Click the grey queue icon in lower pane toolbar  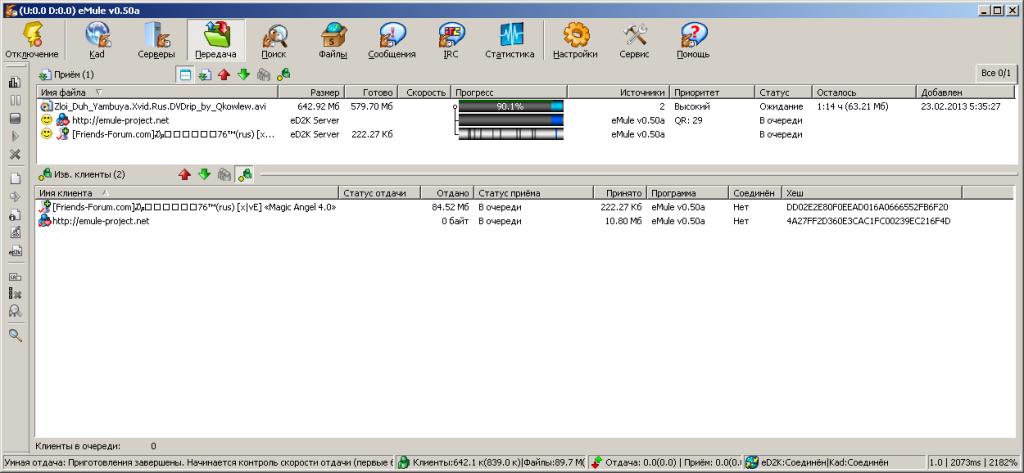(225, 174)
